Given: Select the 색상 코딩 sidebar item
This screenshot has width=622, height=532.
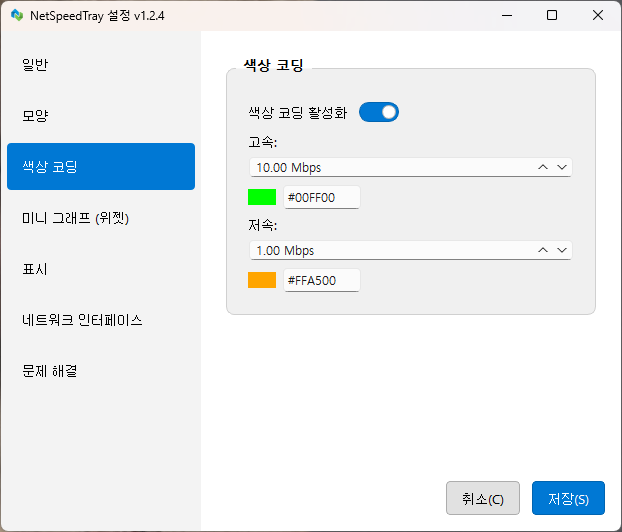Looking at the screenshot, I should [101, 166].
